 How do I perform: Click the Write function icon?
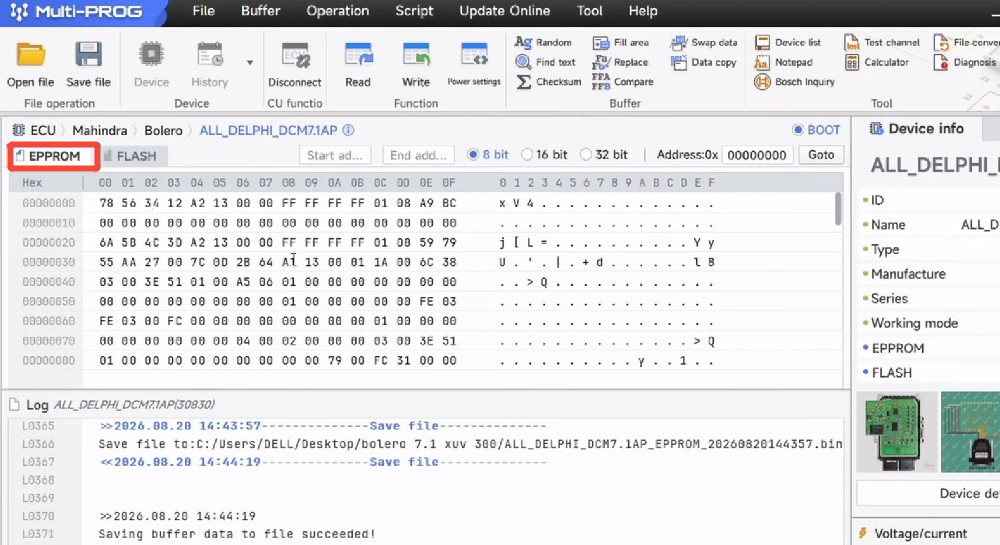click(416, 55)
